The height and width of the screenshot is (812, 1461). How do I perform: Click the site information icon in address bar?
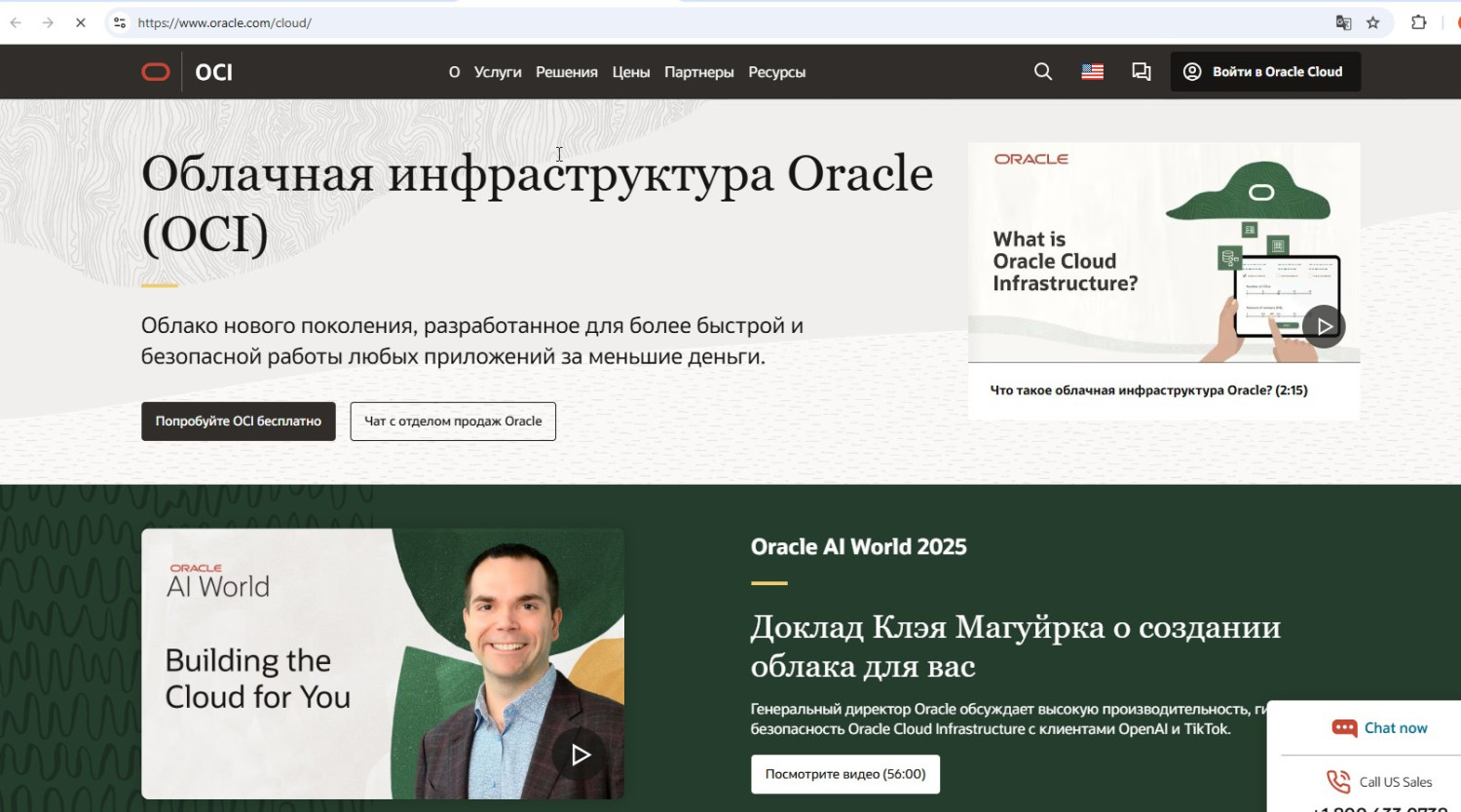(120, 22)
